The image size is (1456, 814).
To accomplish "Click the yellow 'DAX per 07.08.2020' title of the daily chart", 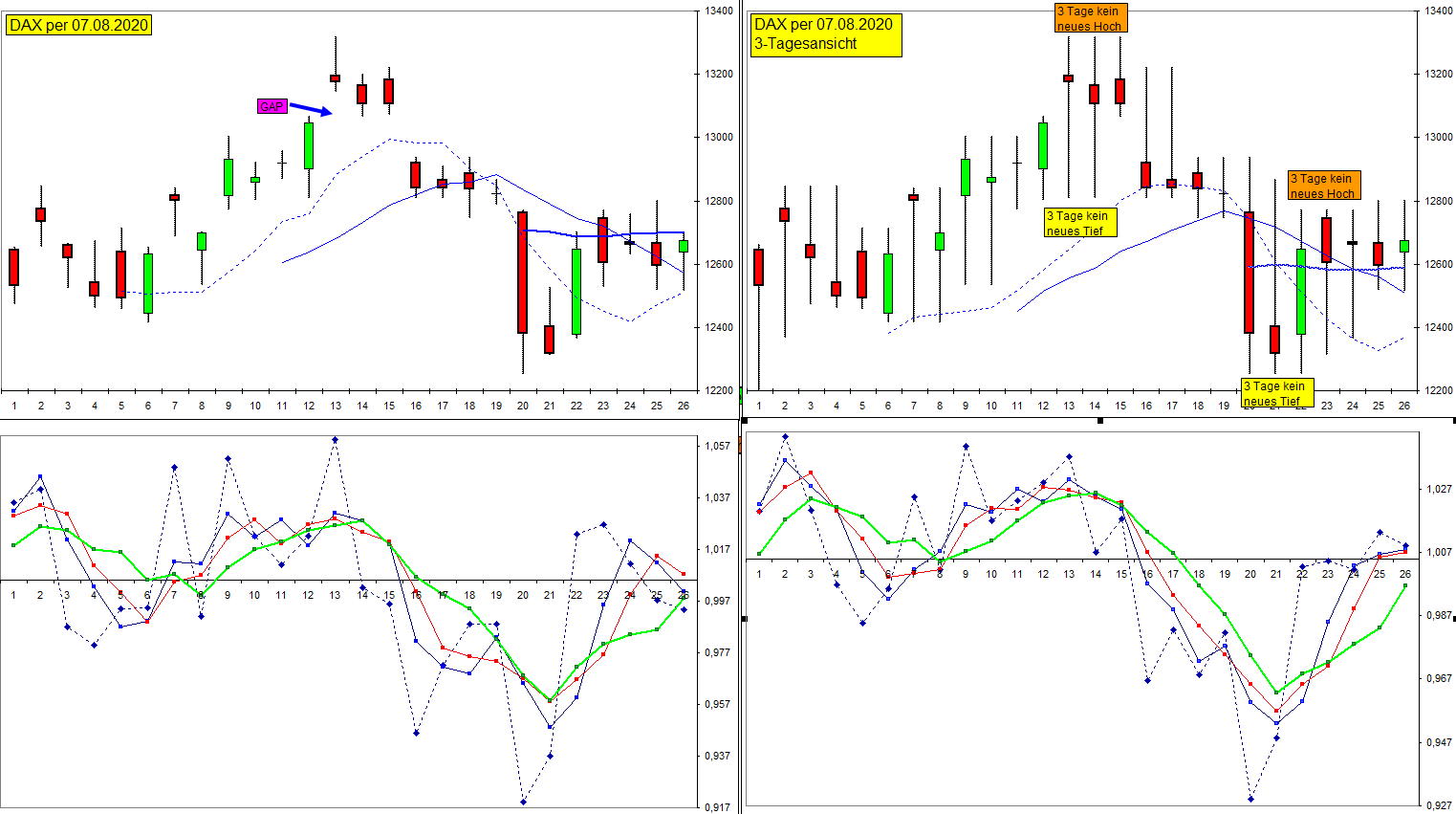I will 79,25.
